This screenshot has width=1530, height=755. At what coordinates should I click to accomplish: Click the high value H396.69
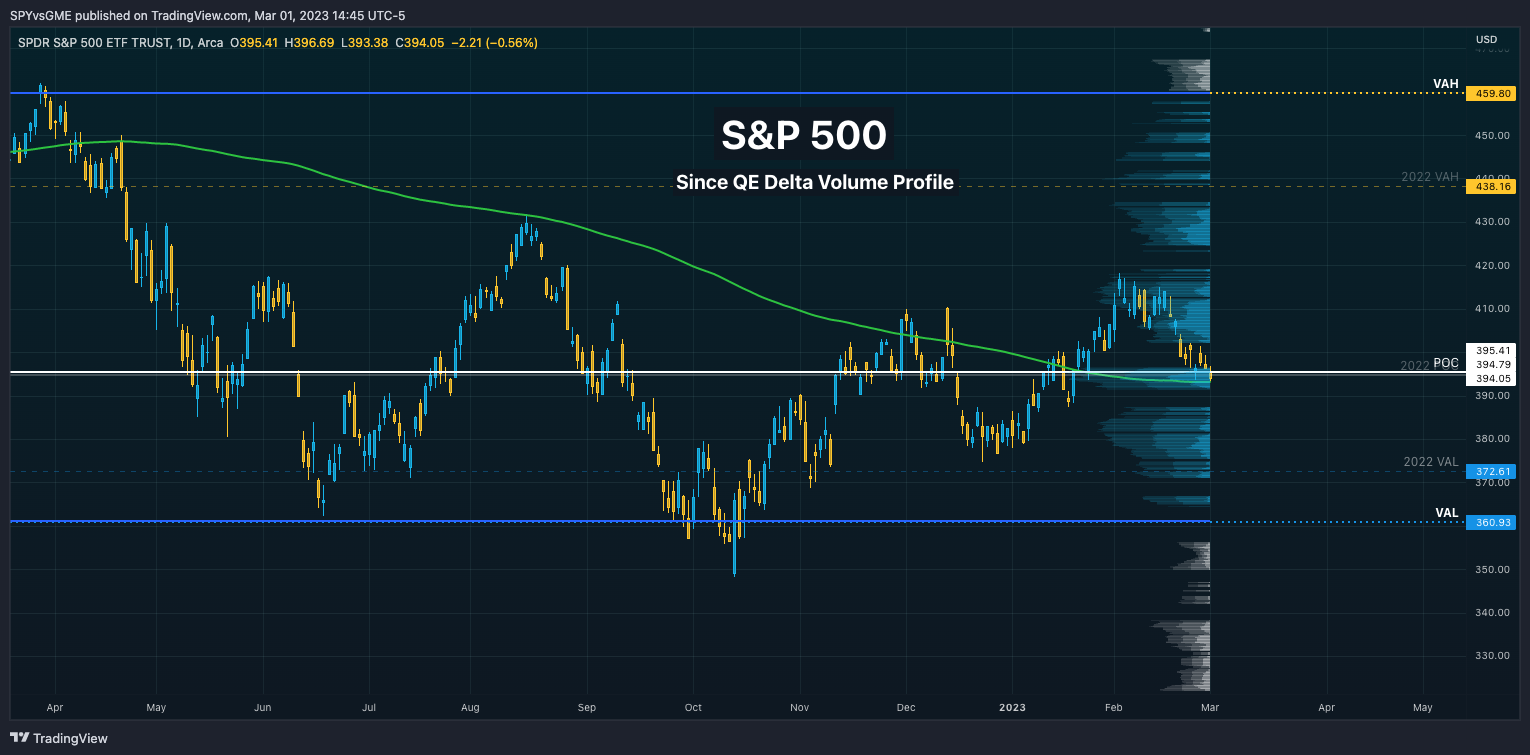(310, 43)
